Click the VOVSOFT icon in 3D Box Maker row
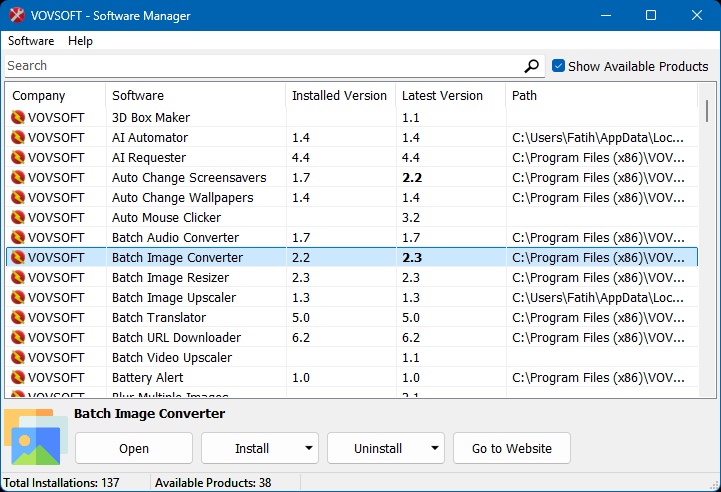Image resolution: width=721 pixels, height=492 pixels. coord(18,117)
